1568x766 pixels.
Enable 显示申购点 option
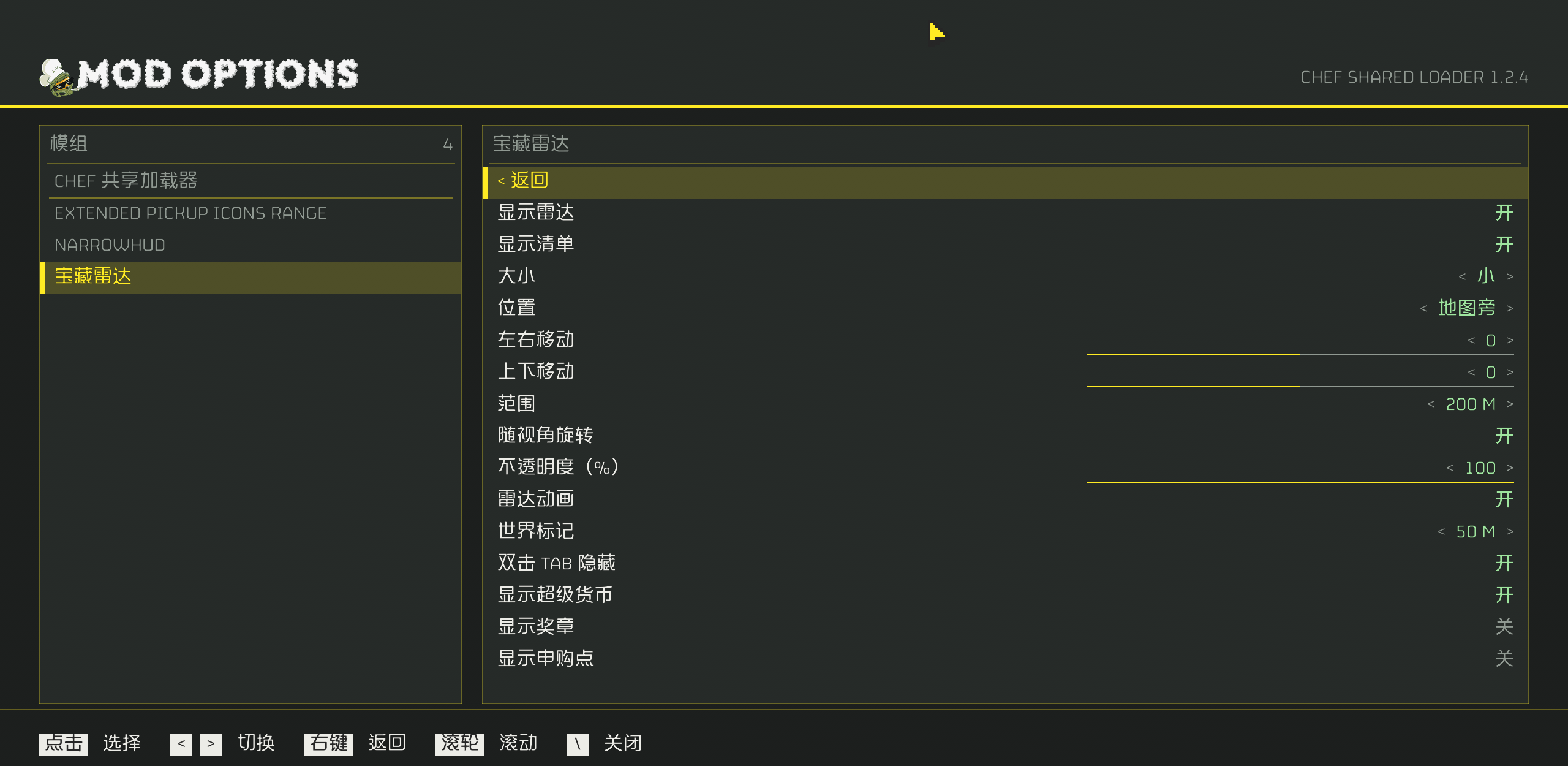(1504, 659)
